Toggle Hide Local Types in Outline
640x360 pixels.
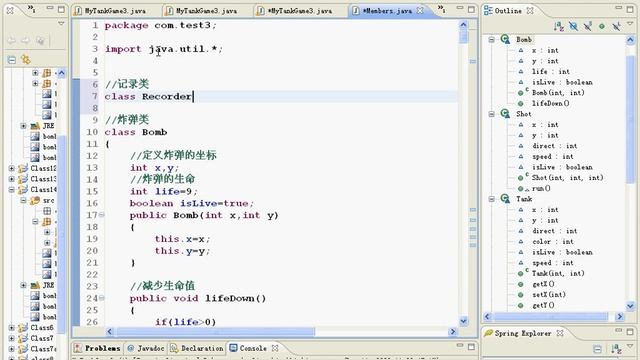point(616,27)
